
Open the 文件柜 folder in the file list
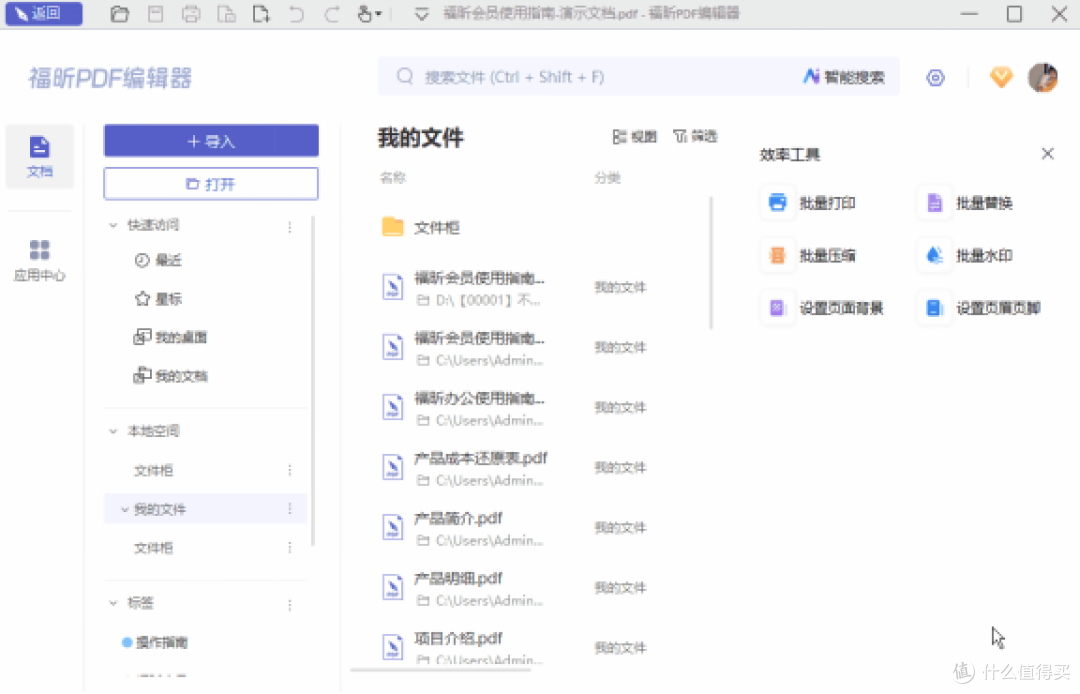pyautogui.click(x=421, y=227)
